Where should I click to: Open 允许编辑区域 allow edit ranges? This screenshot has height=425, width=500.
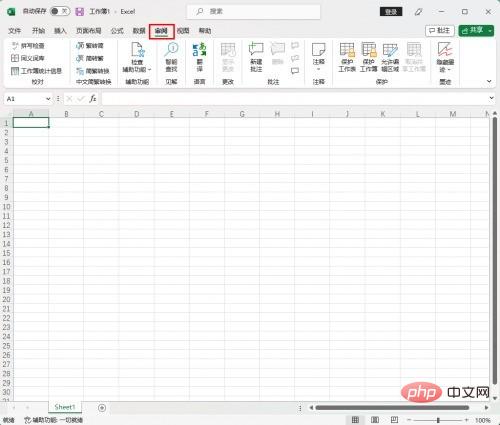tap(390, 57)
